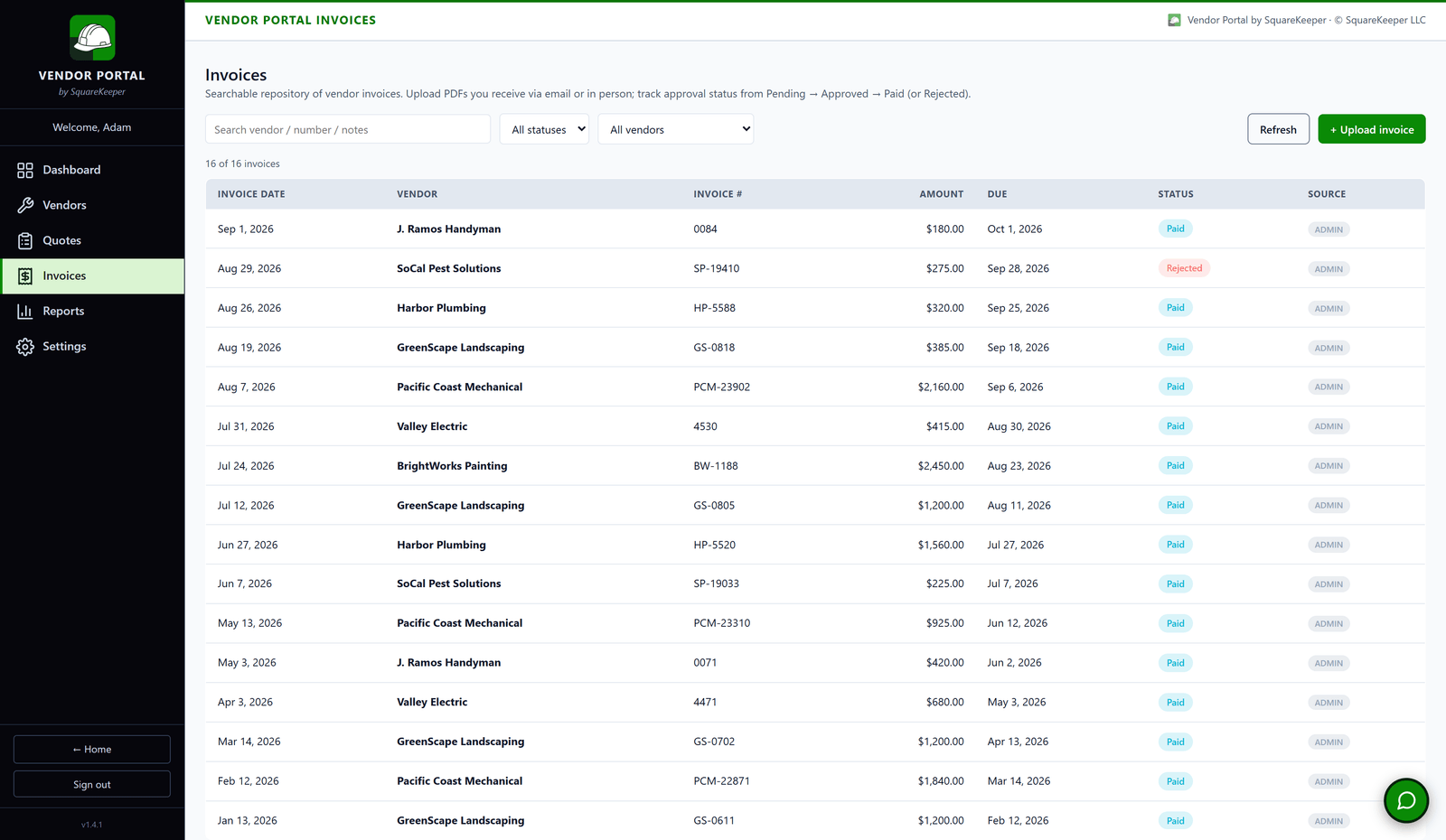Click the Quotes clipboard icon
Screen dimensions: 1446x840
[x=25, y=240]
